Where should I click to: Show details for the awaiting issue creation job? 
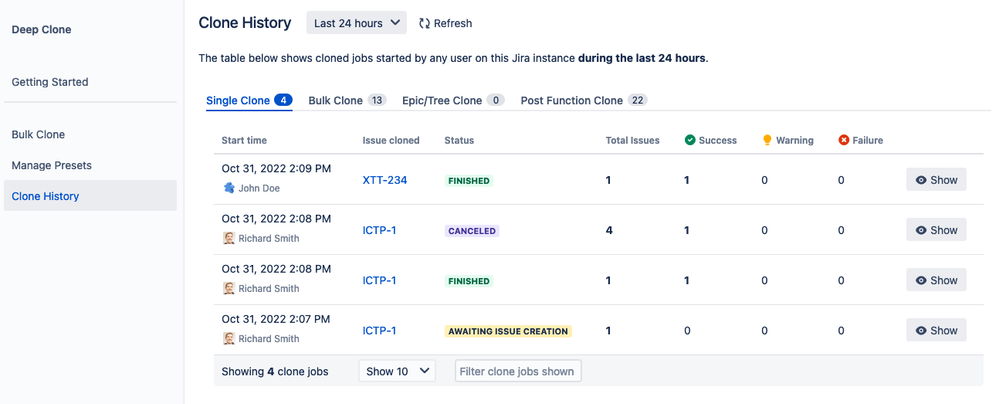(936, 330)
